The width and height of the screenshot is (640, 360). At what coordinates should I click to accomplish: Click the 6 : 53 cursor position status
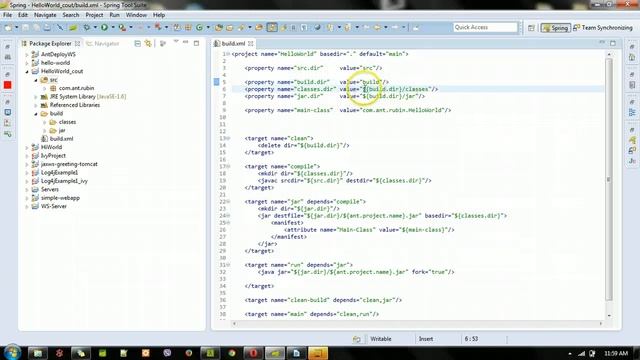click(x=471, y=339)
